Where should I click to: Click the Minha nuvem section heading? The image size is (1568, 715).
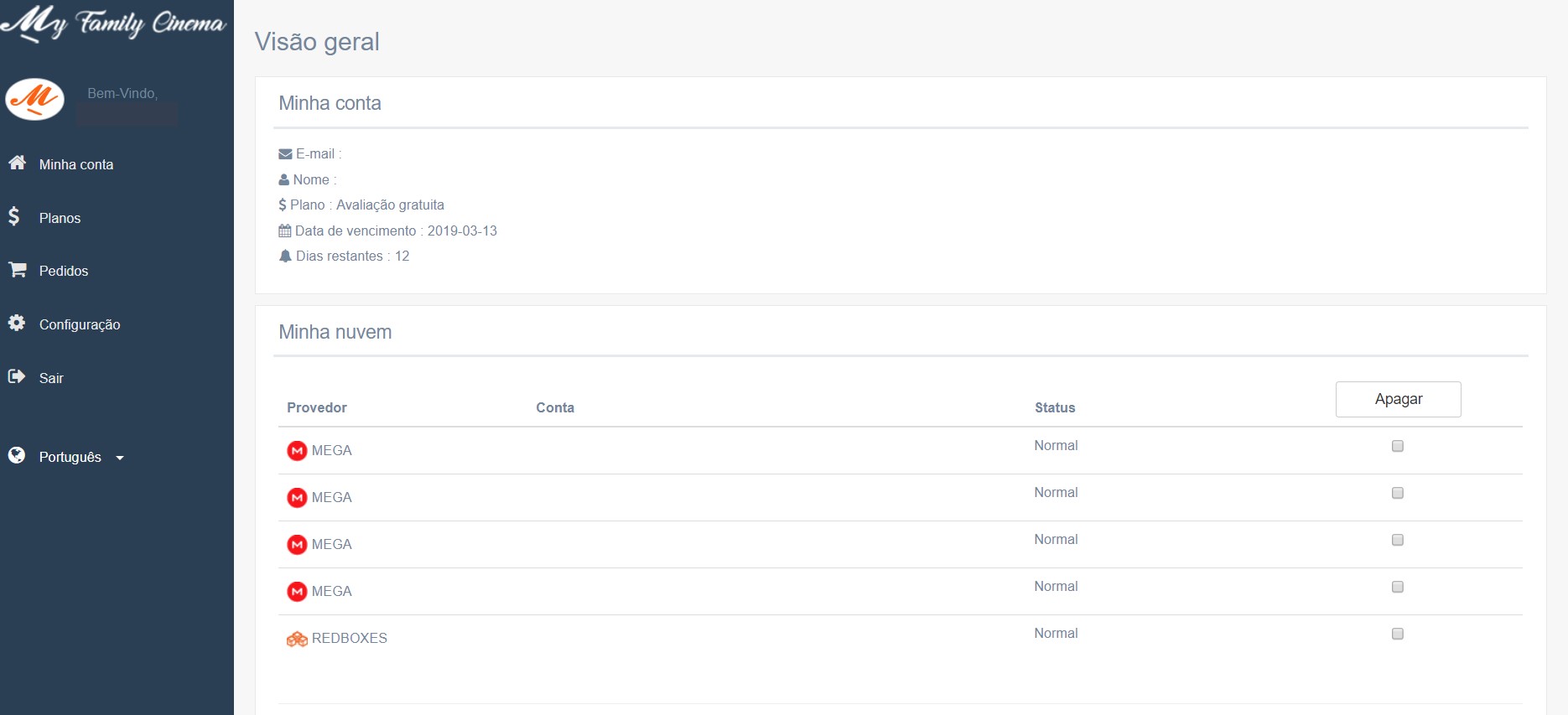[x=335, y=332]
